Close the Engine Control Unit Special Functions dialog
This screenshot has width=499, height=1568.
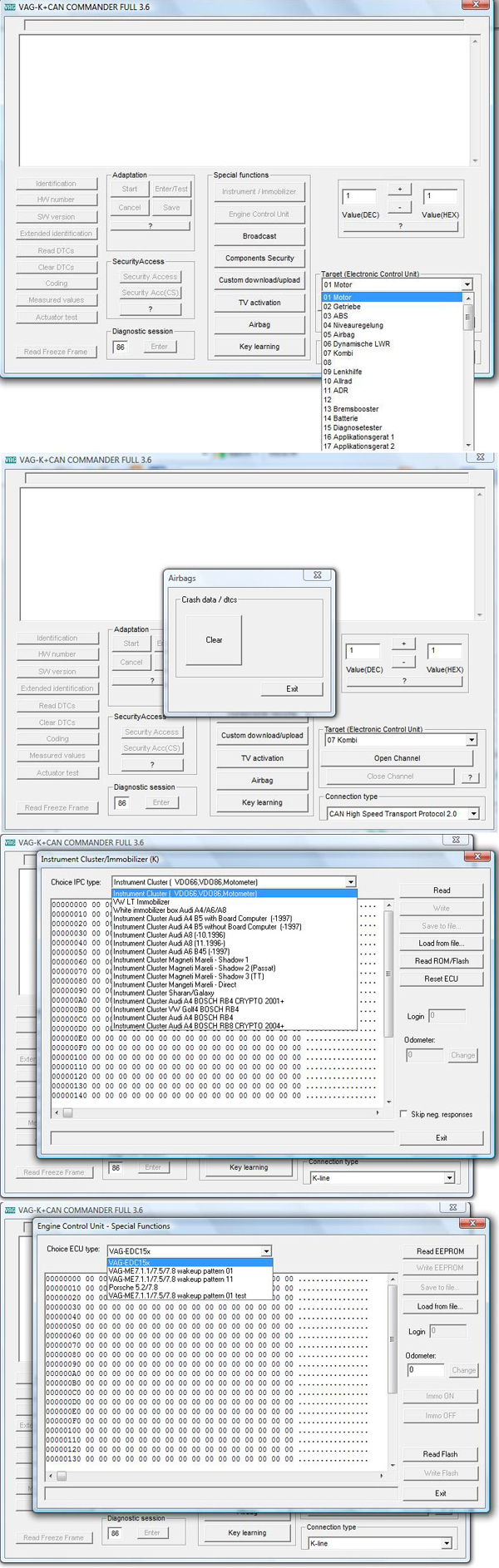[x=472, y=1223]
